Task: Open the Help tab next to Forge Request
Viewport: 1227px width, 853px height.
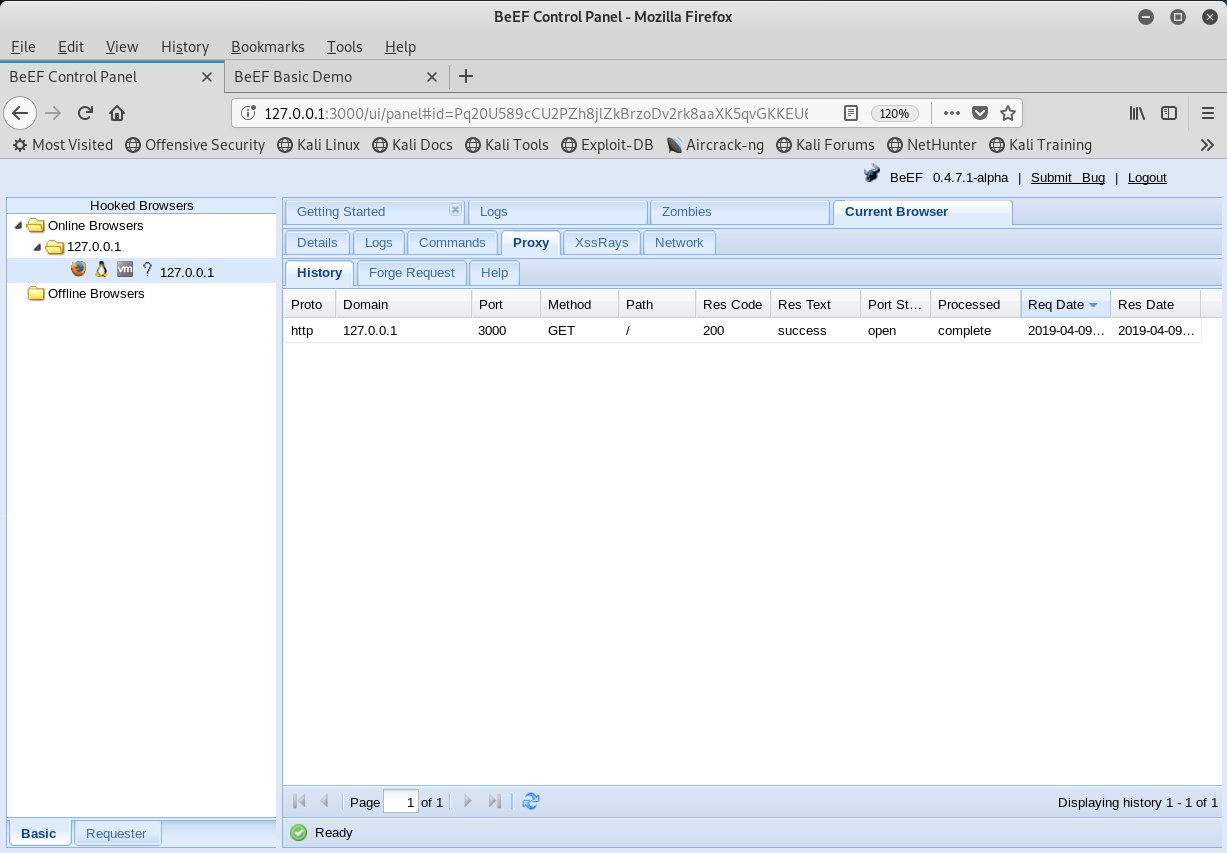Action: pyautogui.click(x=494, y=272)
